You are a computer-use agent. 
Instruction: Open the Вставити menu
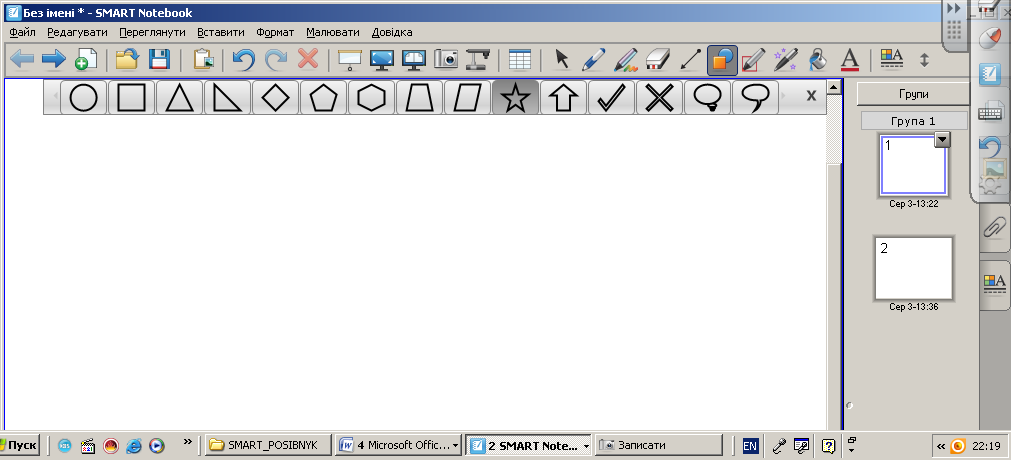click(221, 32)
